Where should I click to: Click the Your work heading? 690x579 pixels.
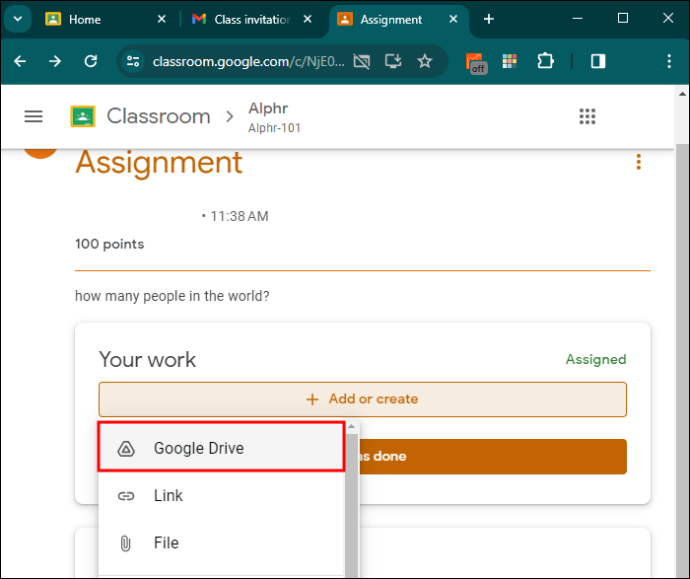(x=147, y=359)
